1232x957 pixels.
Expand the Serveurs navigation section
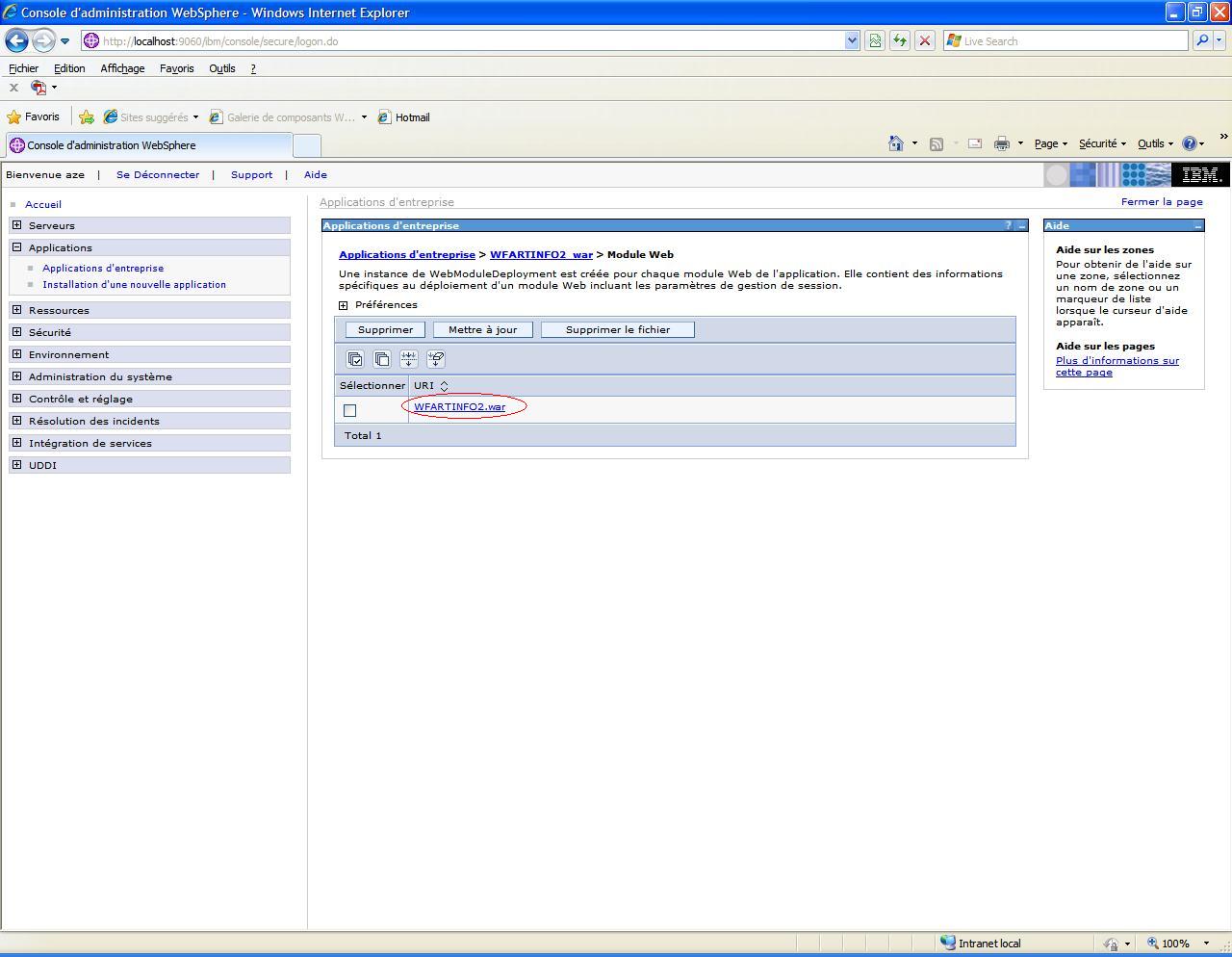pos(16,225)
